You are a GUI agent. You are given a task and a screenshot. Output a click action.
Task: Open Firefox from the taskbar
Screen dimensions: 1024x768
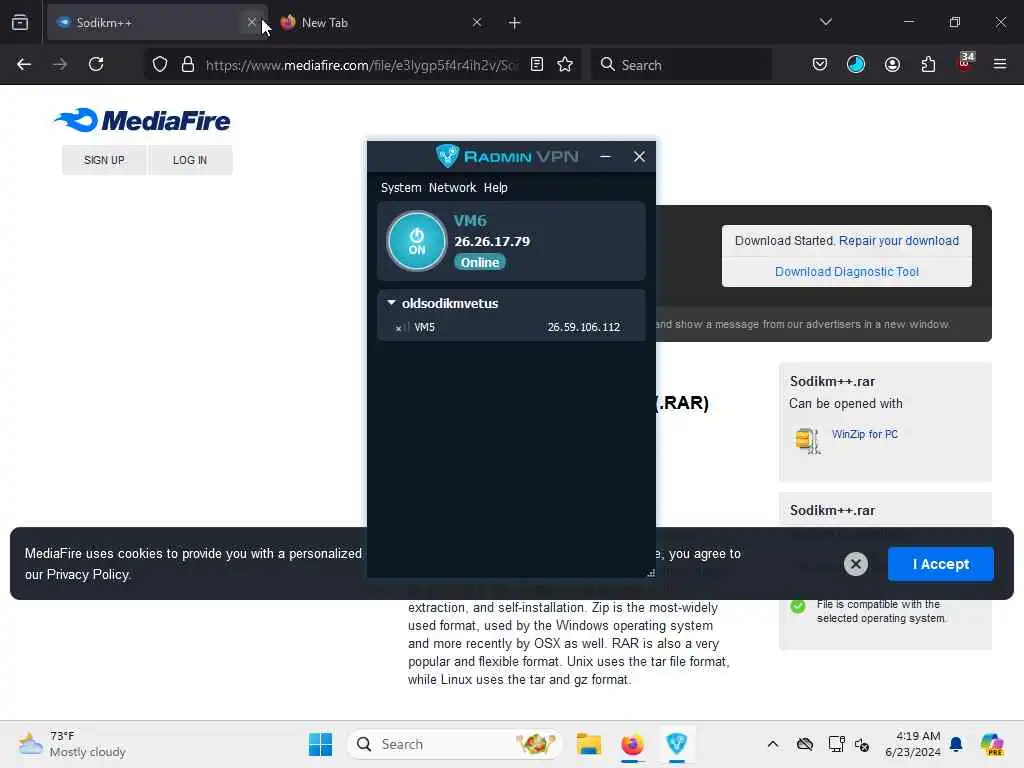(632, 744)
